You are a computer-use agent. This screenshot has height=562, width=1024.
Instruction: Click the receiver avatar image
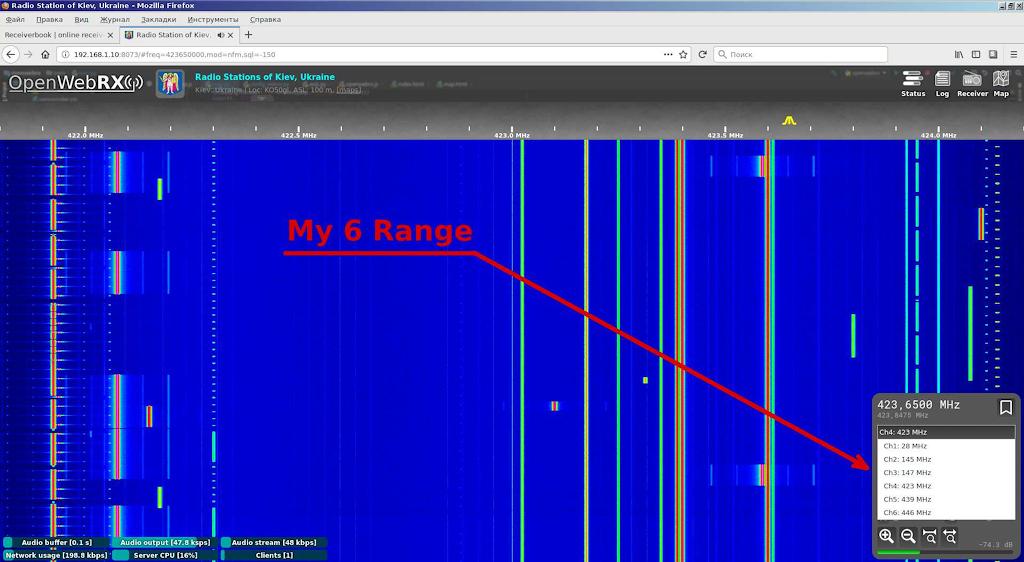(x=170, y=84)
